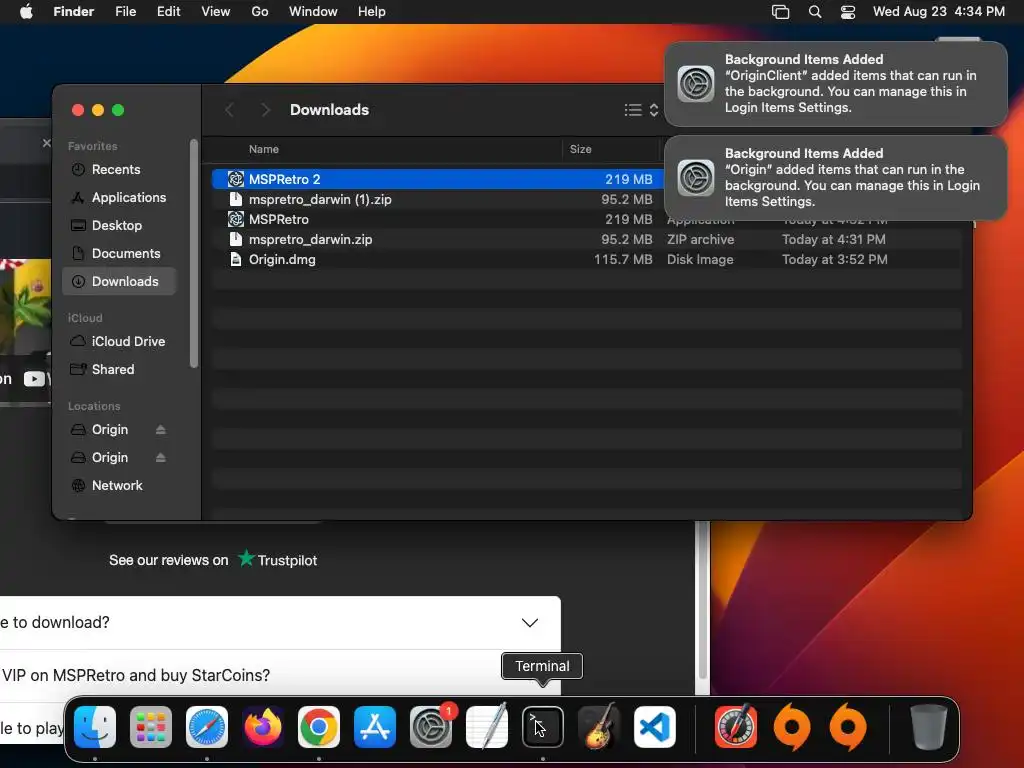Open Shared in Finder sidebar

click(119, 370)
